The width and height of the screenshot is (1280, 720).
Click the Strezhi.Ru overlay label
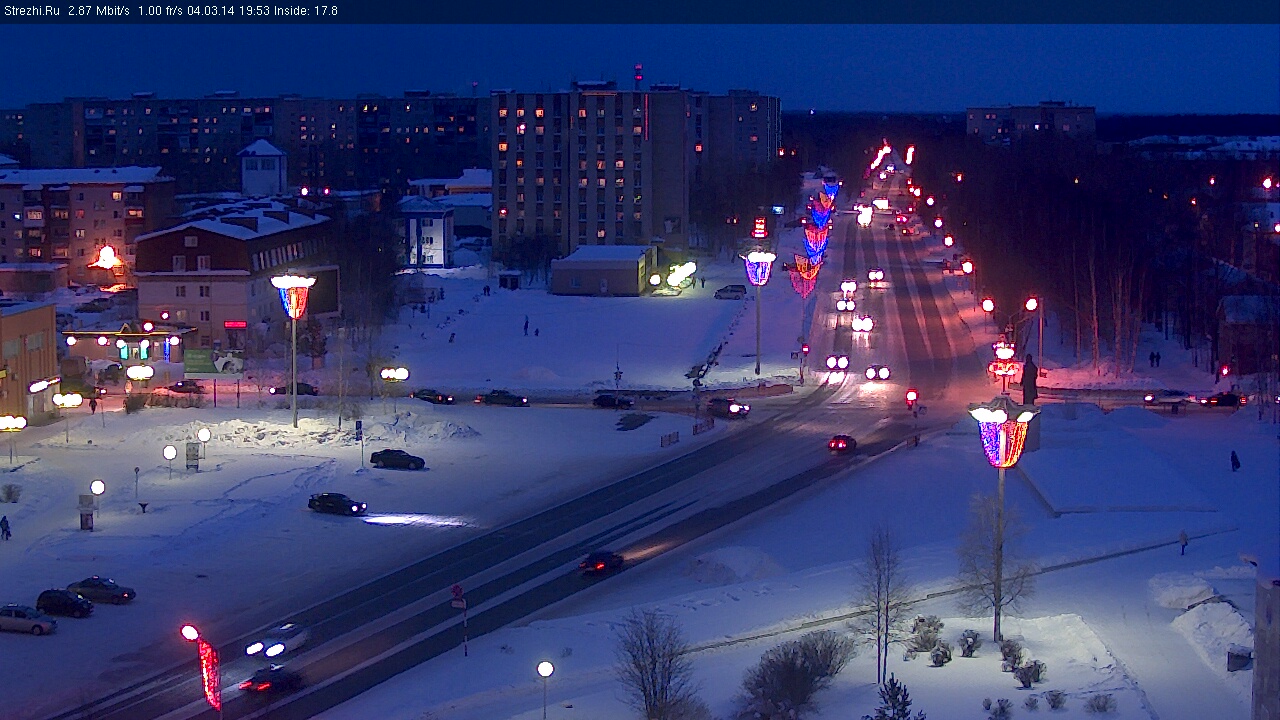[32, 11]
